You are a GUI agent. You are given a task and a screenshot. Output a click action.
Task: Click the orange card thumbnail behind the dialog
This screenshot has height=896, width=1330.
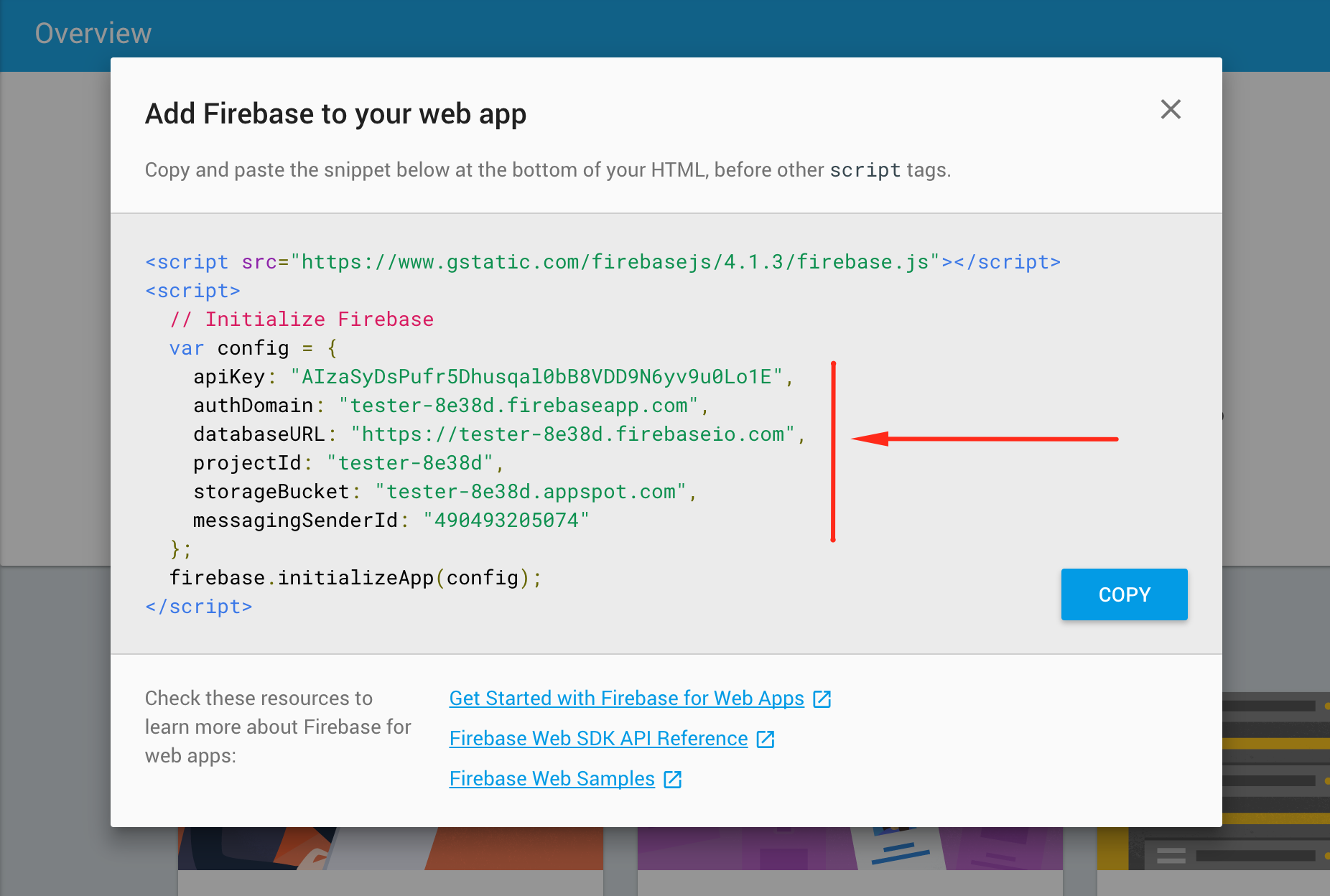click(391, 849)
